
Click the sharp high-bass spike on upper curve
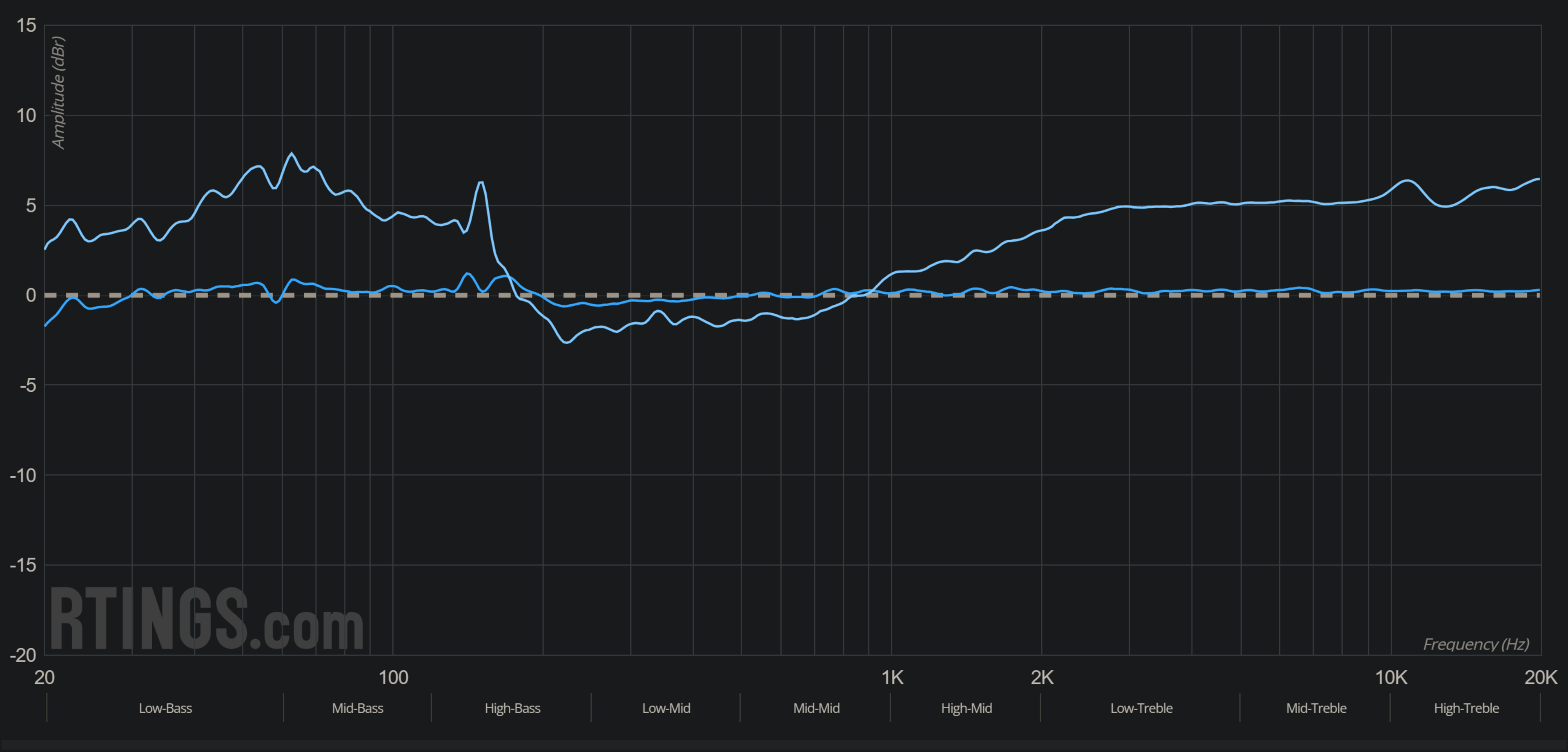[x=481, y=182]
